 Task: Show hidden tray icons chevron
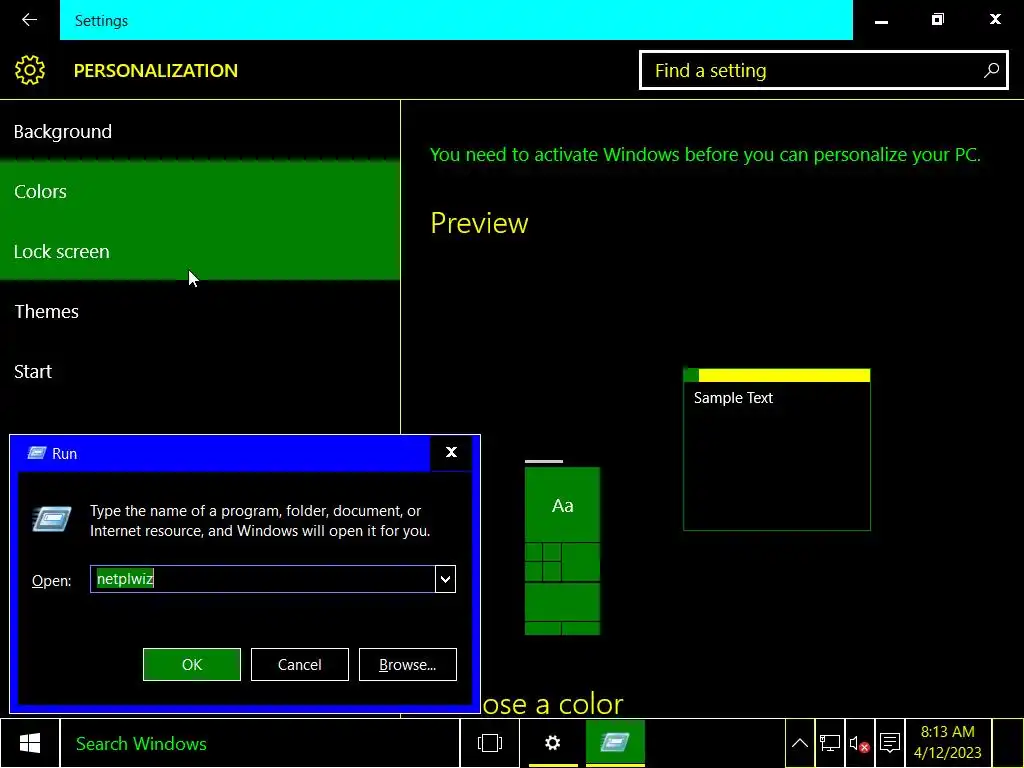800,743
